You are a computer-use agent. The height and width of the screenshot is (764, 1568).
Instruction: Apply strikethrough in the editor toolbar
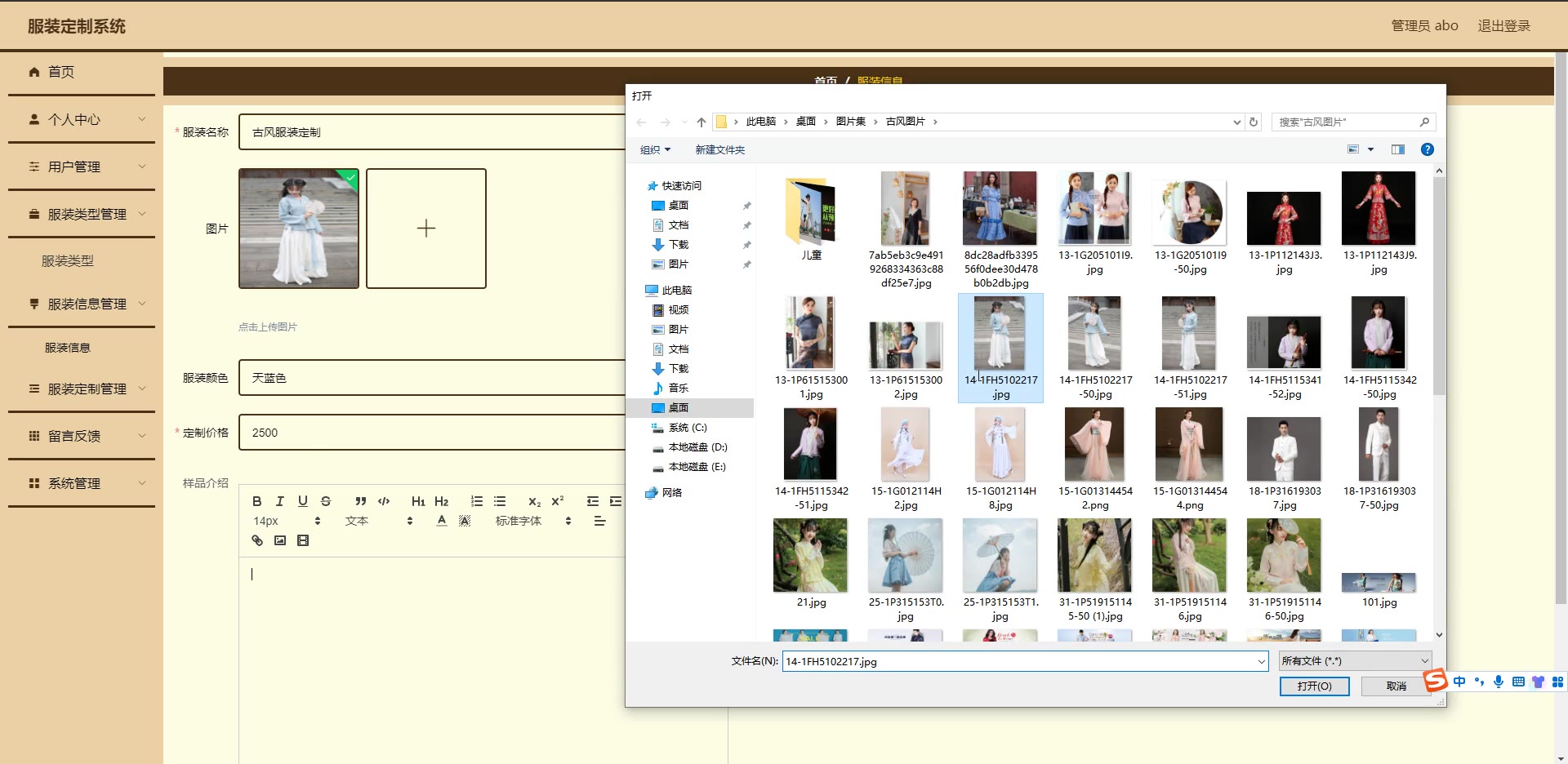pyautogui.click(x=326, y=501)
